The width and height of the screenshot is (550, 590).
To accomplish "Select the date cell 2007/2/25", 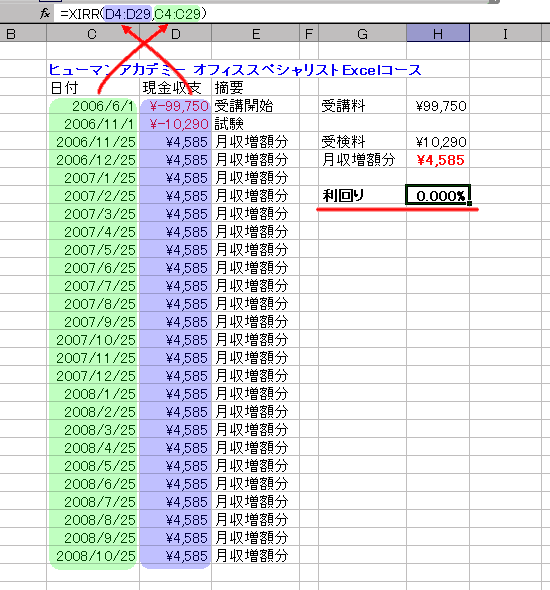I will [93, 196].
